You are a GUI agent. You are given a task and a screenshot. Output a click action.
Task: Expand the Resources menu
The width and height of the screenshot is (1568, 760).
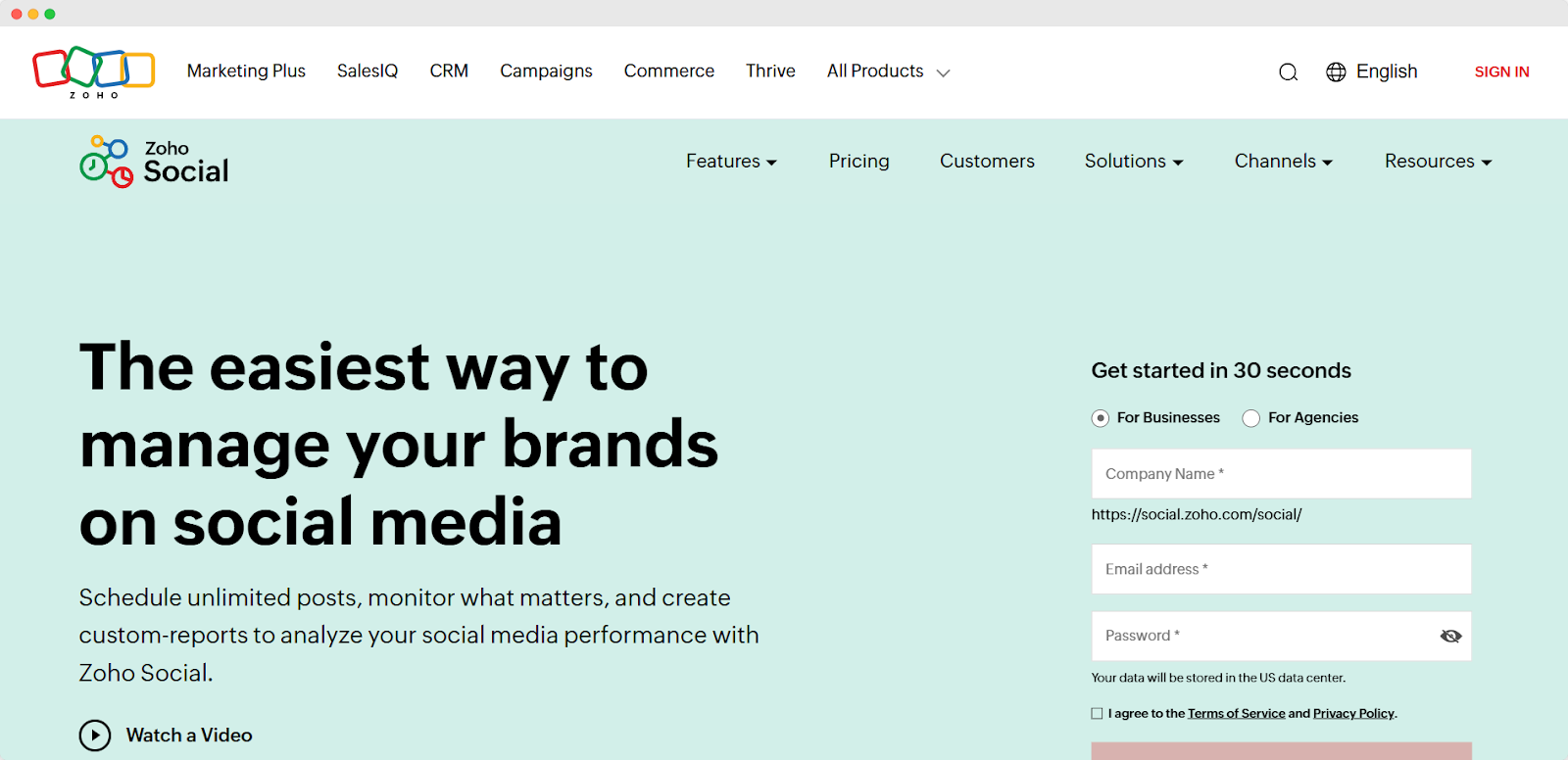pos(1438,162)
